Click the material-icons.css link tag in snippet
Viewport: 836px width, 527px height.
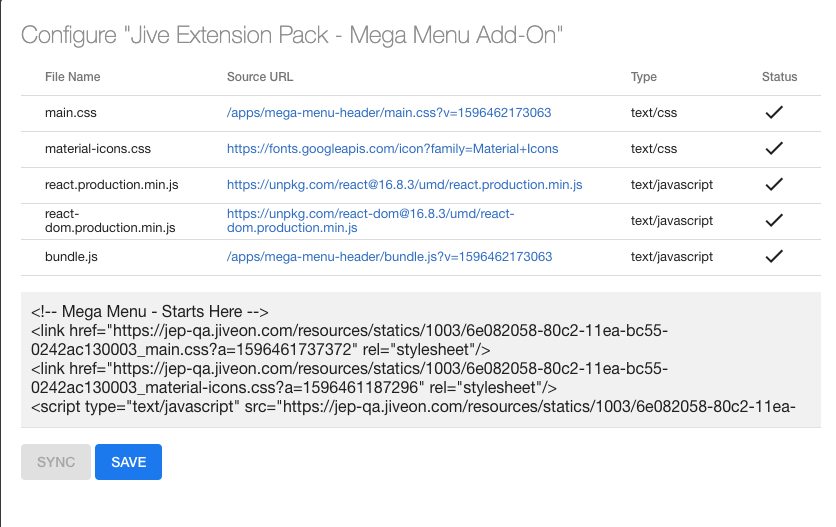click(349, 378)
